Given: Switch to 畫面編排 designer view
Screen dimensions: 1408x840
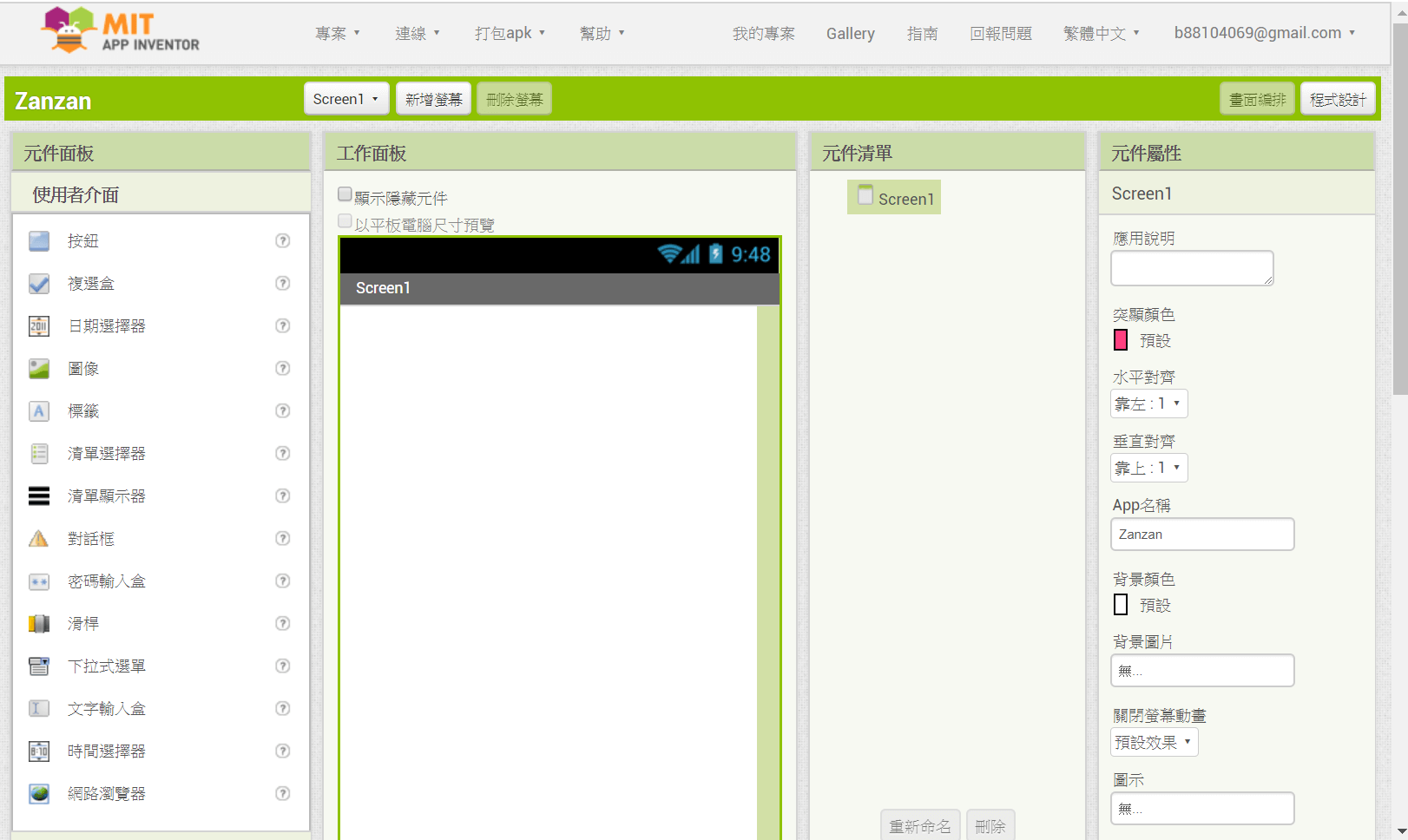Looking at the screenshot, I should pos(1257,99).
